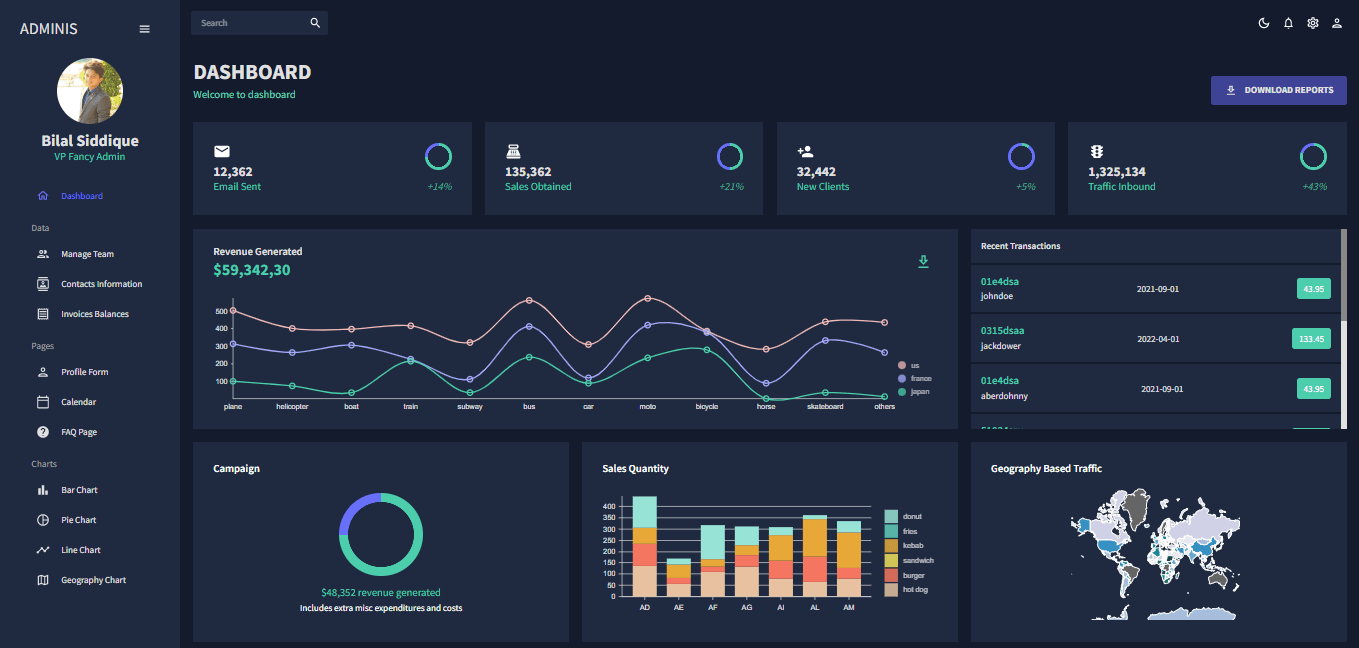Click Dashboard home icon in sidebar
1359x648 pixels.
pos(43,196)
